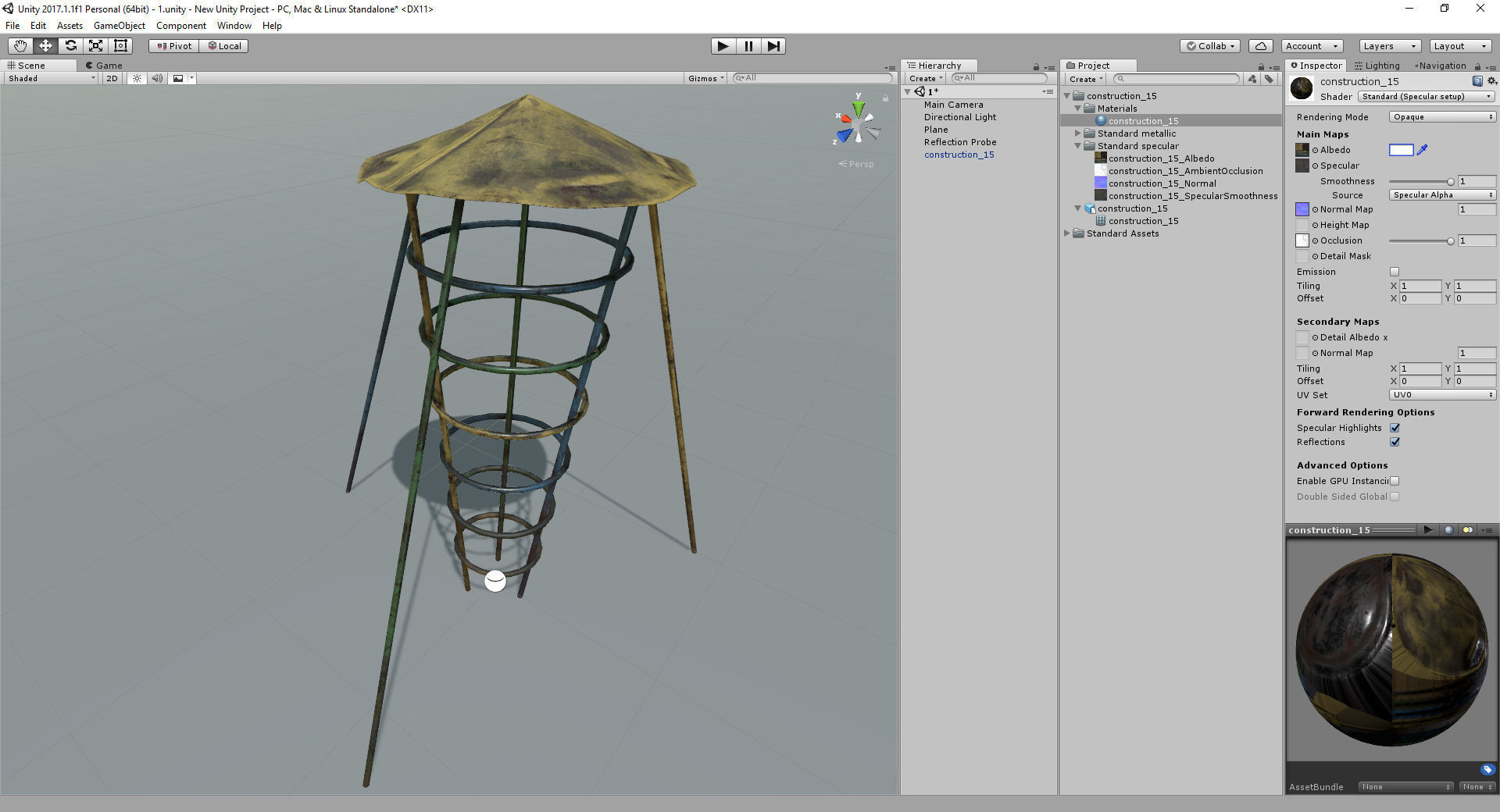Click the asset label tag icon in preview
1500x812 pixels.
click(1487, 769)
